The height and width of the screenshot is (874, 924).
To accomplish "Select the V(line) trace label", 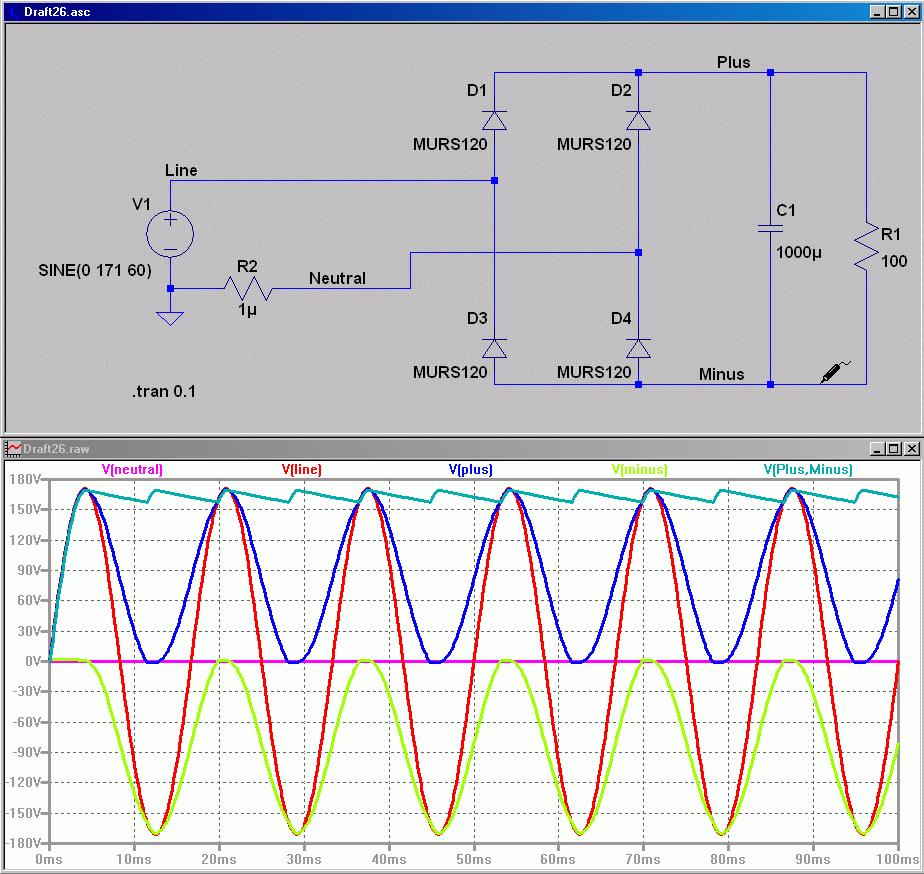I will (x=302, y=470).
